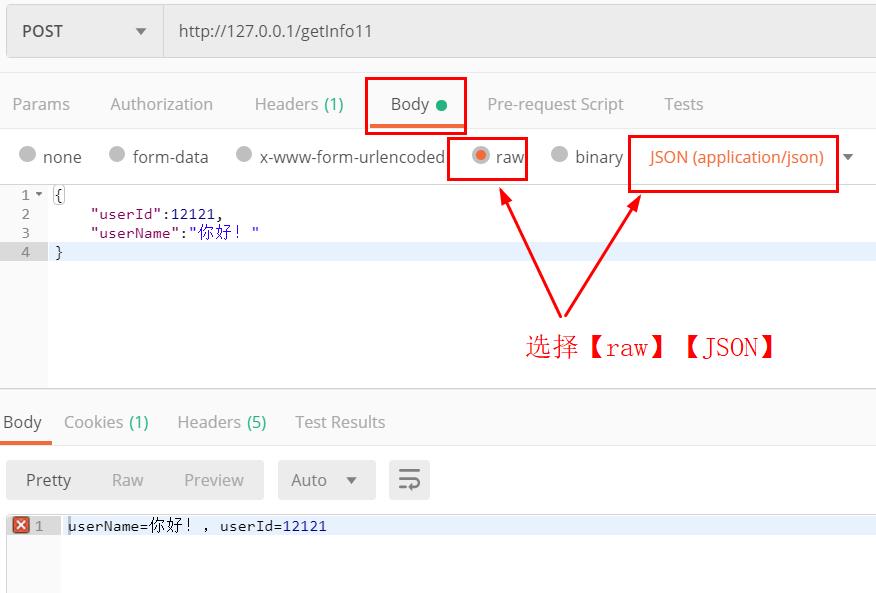Image resolution: width=876 pixels, height=593 pixels.
Task: Click the line-wrap icon beside the Auto dropdown
Action: coord(409,480)
